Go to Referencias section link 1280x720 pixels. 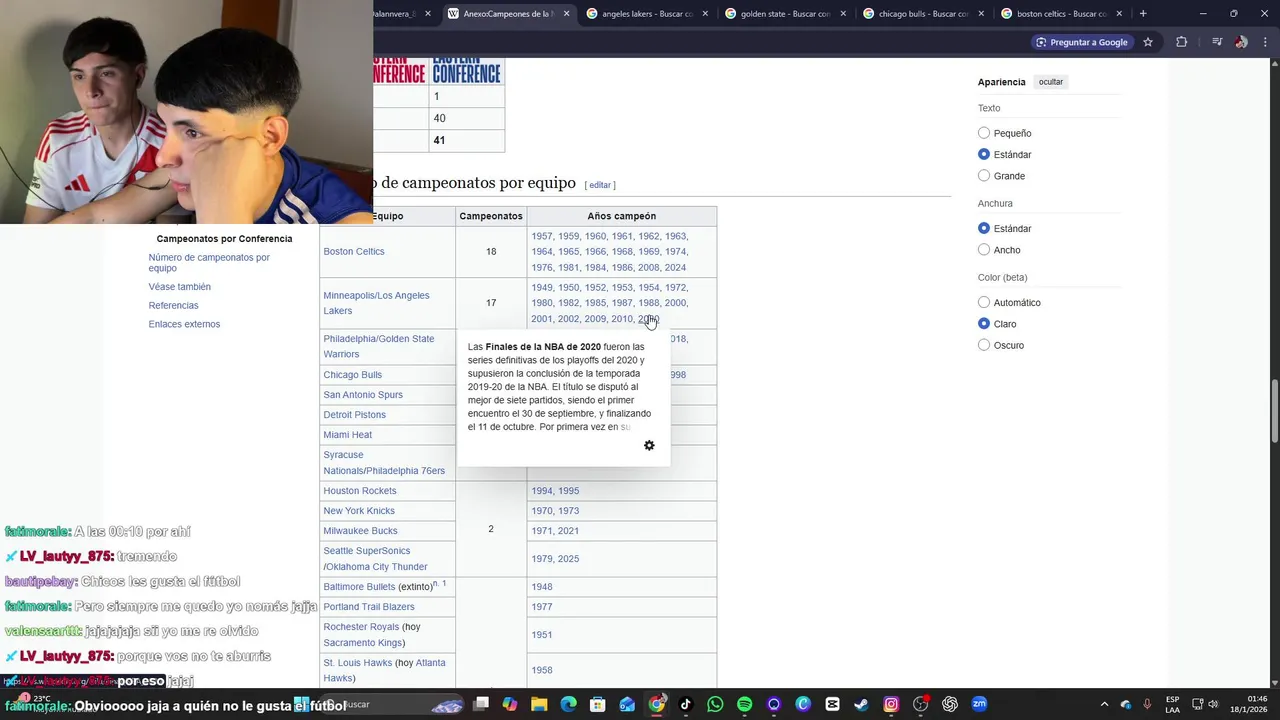173,305
